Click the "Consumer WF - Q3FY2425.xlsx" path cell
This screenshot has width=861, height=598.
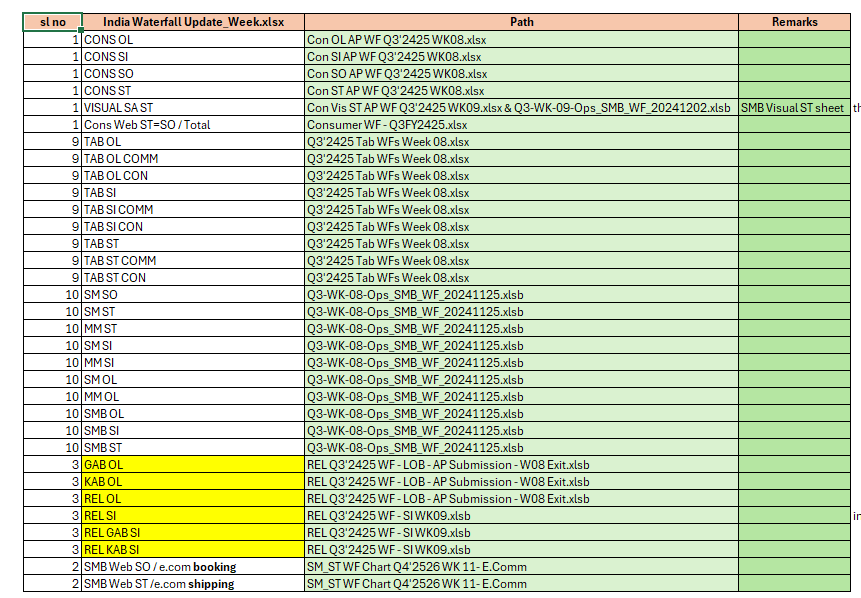521,124
